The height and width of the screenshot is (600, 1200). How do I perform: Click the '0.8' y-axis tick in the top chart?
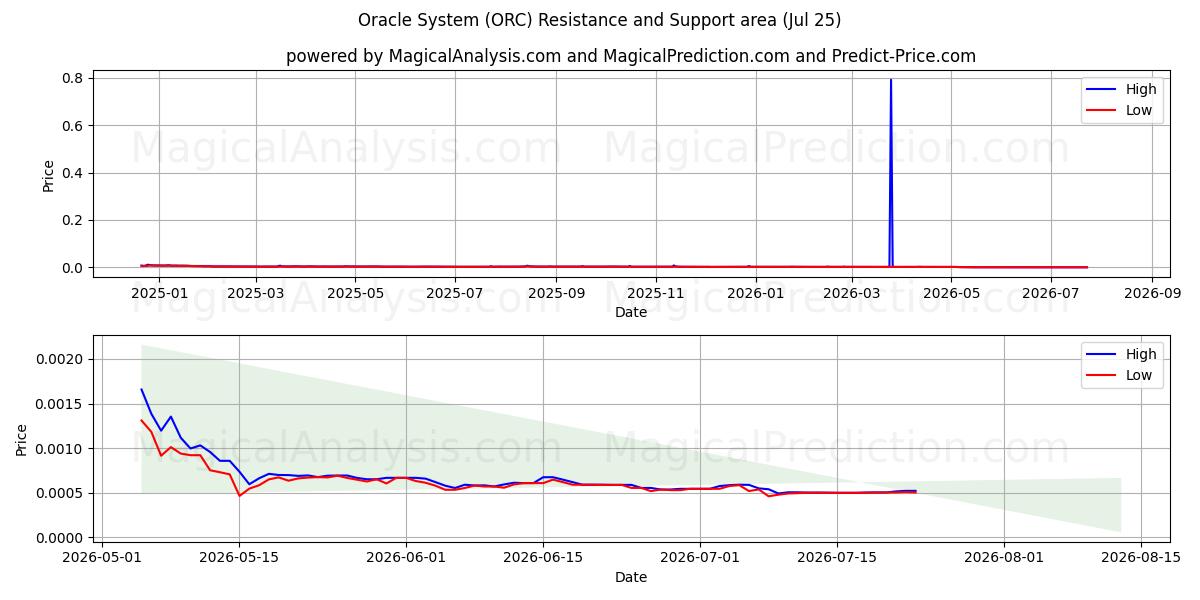pos(75,78)
